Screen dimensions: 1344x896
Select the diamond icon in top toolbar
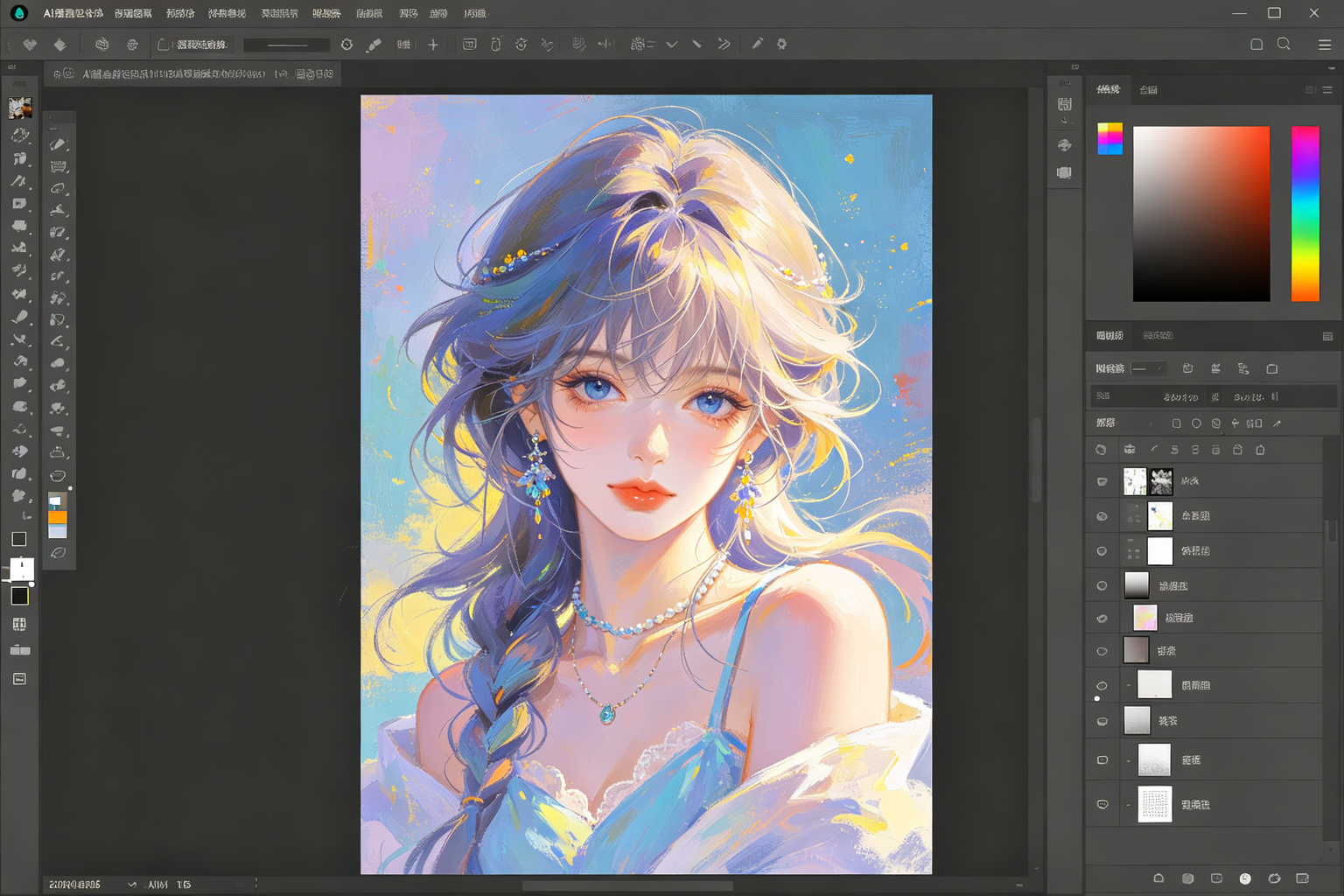click(59, 45)
